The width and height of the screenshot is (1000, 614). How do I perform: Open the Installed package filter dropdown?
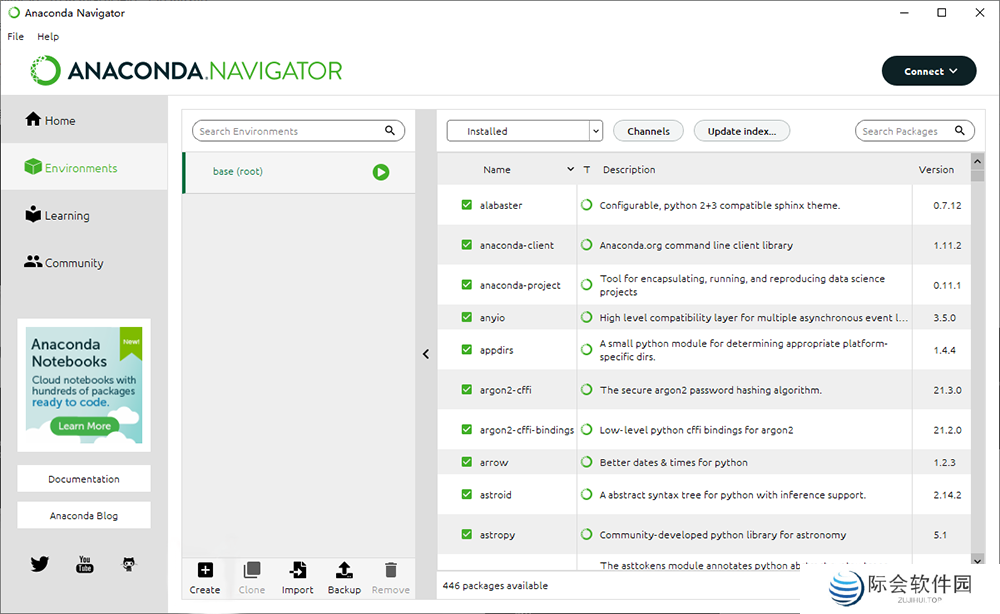pyautogui.click(x=524, y=131)
